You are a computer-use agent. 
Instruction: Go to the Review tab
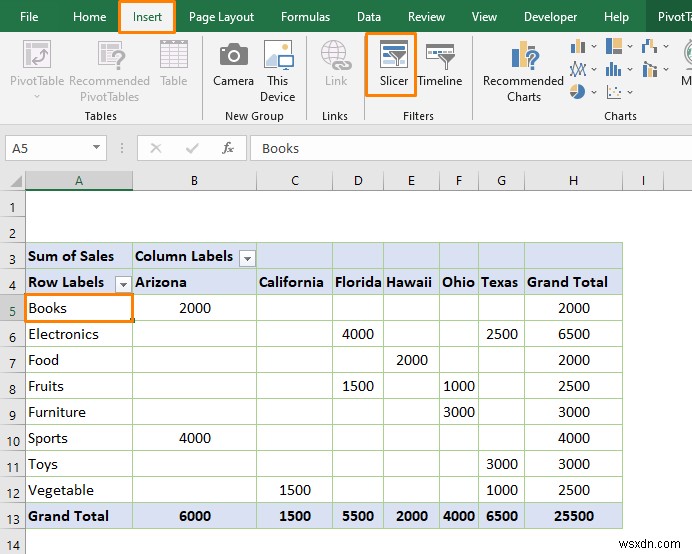[x=426, y=17]
